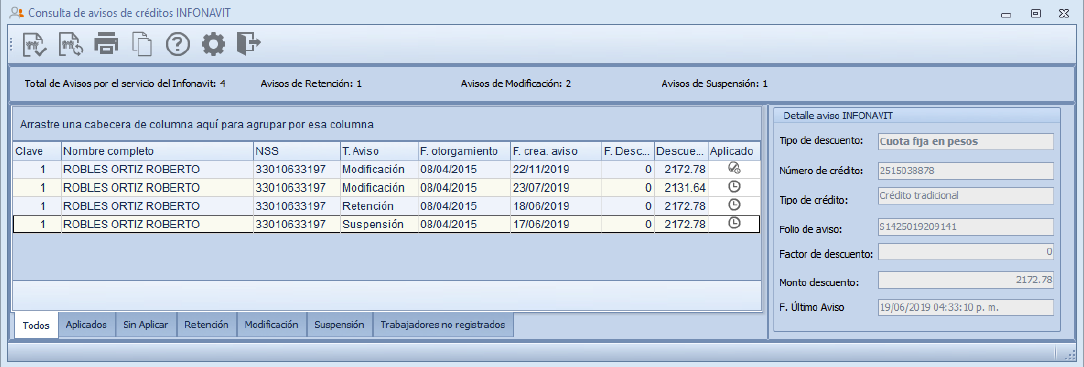Image resolution: width=1084 pixels, height=367 pixels.
Task: Click the Monto descuento field
Action: [965, 280]
